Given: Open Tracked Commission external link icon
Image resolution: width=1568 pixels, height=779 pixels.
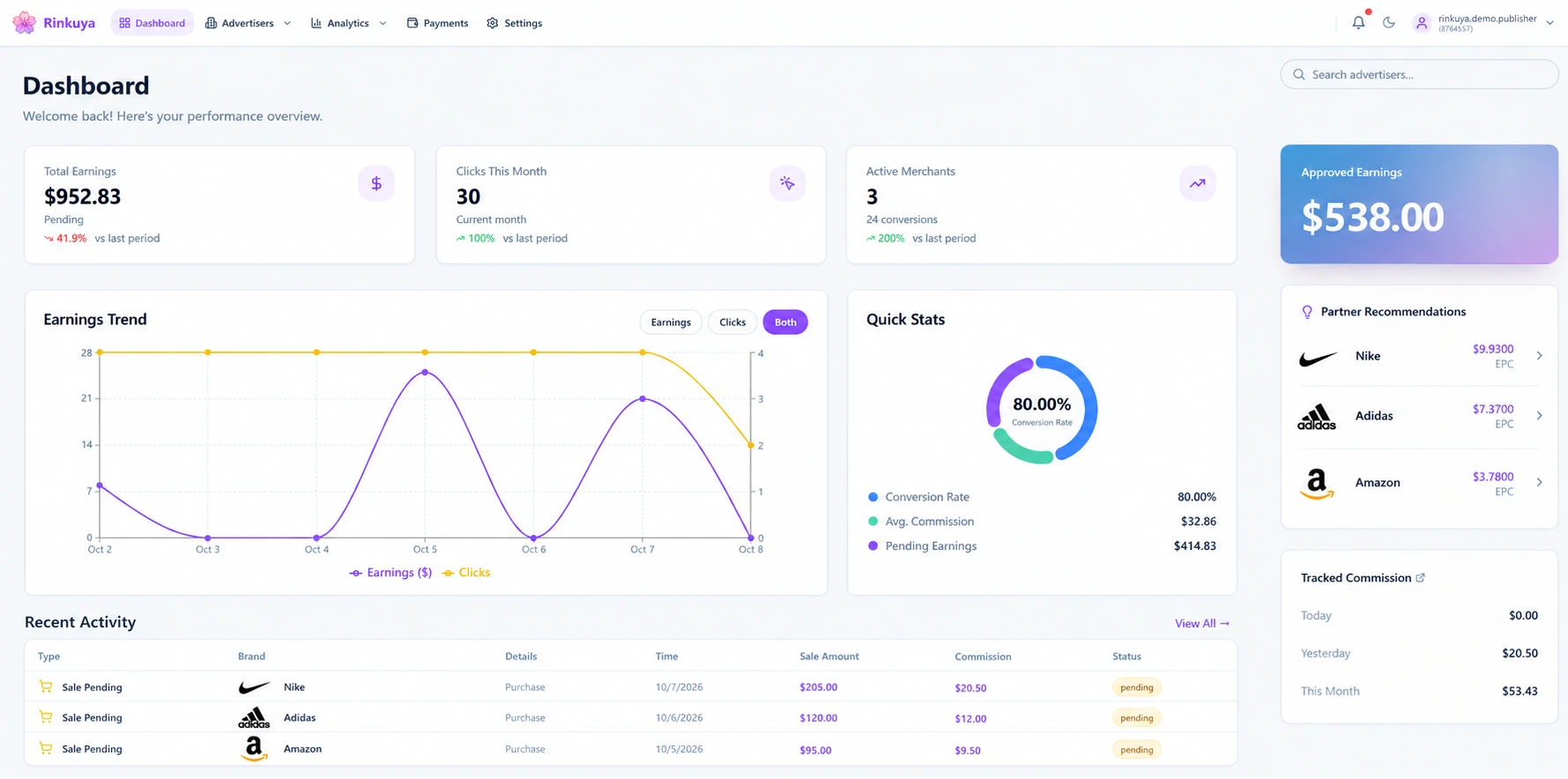Looking at the screenshot, I should pos(1420,578).
